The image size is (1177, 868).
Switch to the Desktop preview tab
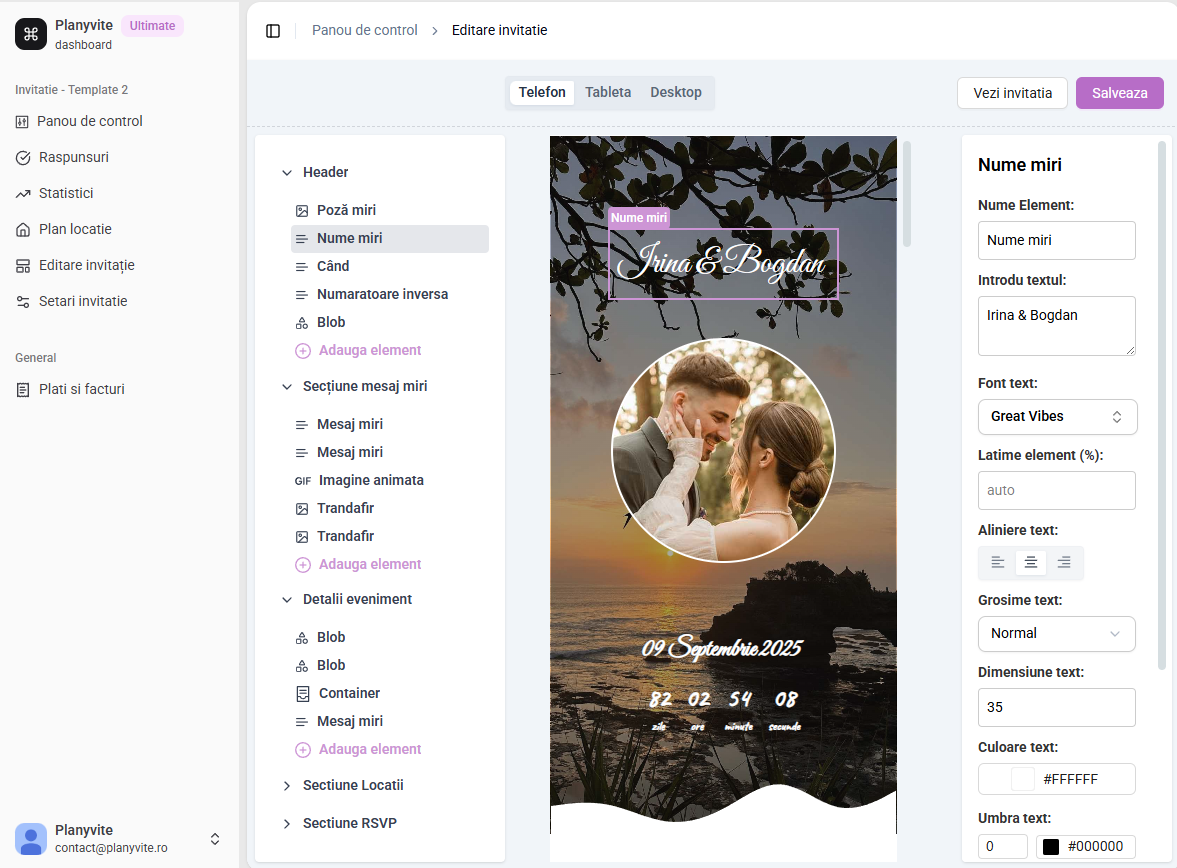coord(676,92)
